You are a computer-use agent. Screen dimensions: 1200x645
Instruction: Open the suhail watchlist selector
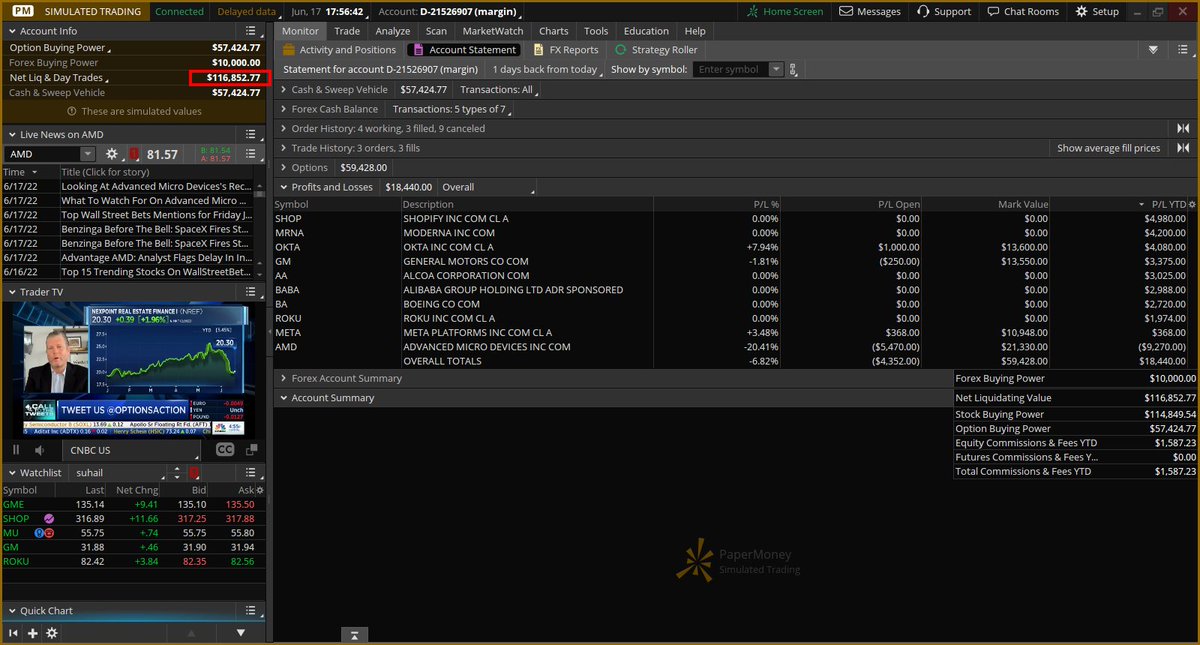pyautogui.click(x=118, y=472)
